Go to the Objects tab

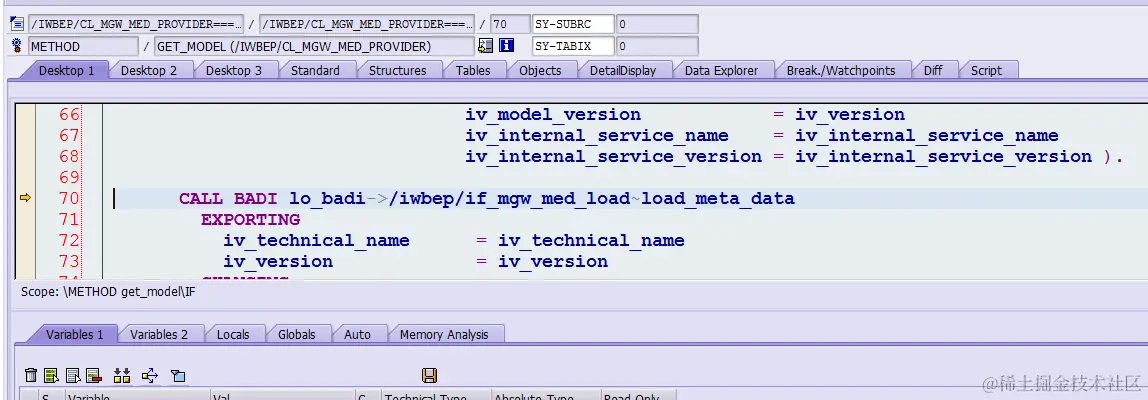coord(540,70)
